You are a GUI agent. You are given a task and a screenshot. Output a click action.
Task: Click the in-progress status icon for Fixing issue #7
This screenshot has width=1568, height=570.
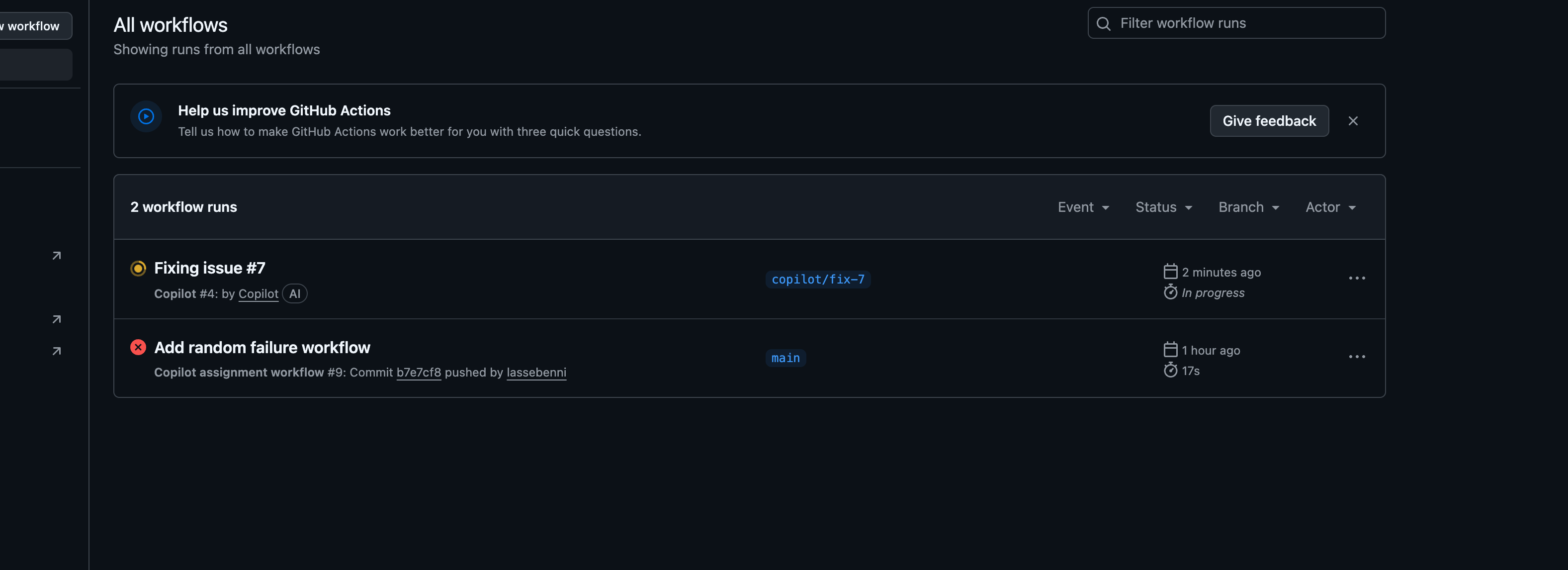point(138,269)
